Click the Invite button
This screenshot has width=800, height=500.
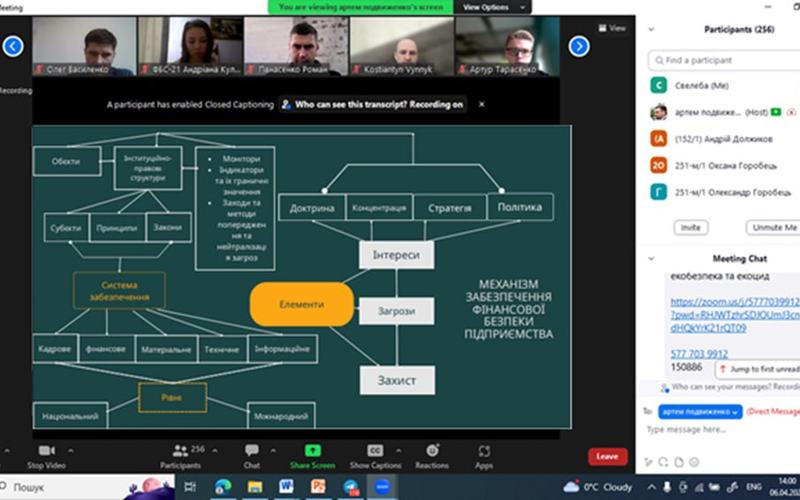[x=691, y=228]
